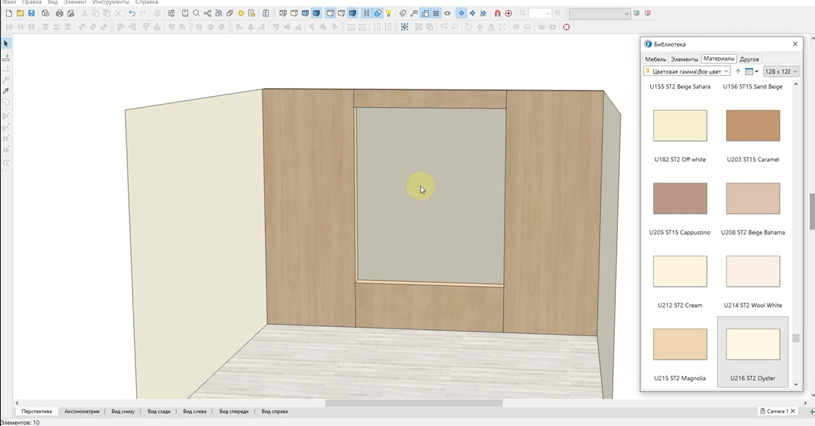Close the Библиотека panel
Viewport: 815px width, 426px height.
tap(795, 44)
